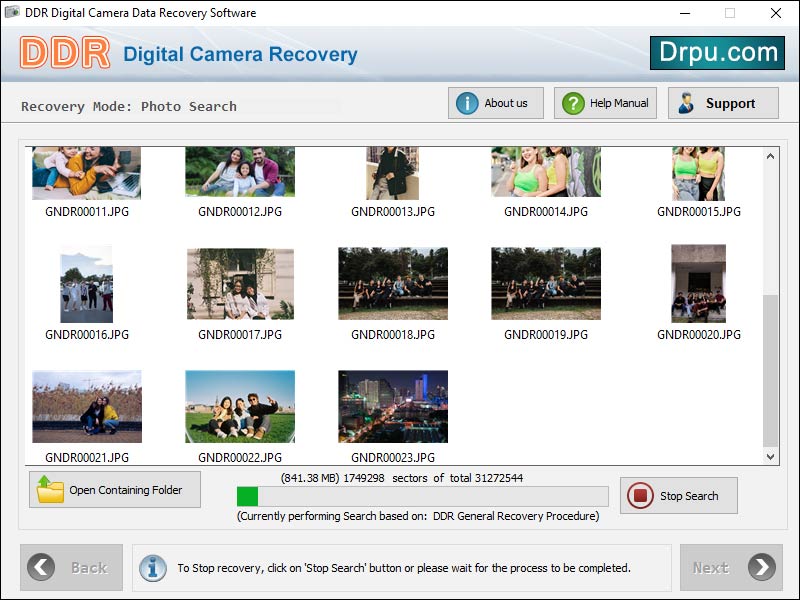The image size is (800, 600).
Task: Select thumbnail GNDR00023.JPG
Action: pos(393,406)
